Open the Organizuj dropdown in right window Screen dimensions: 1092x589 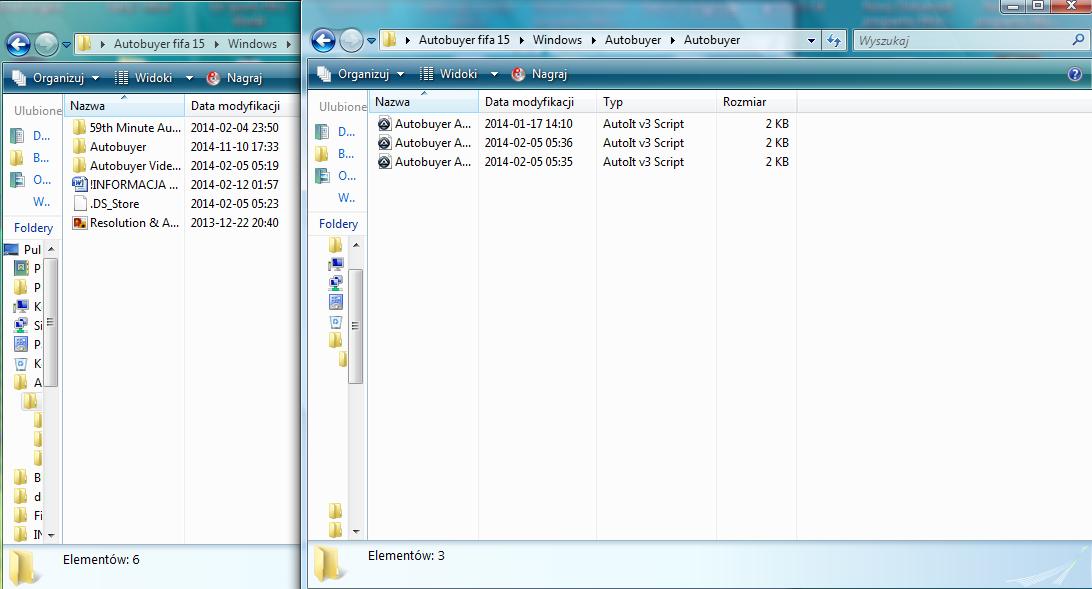pos(361,74)
